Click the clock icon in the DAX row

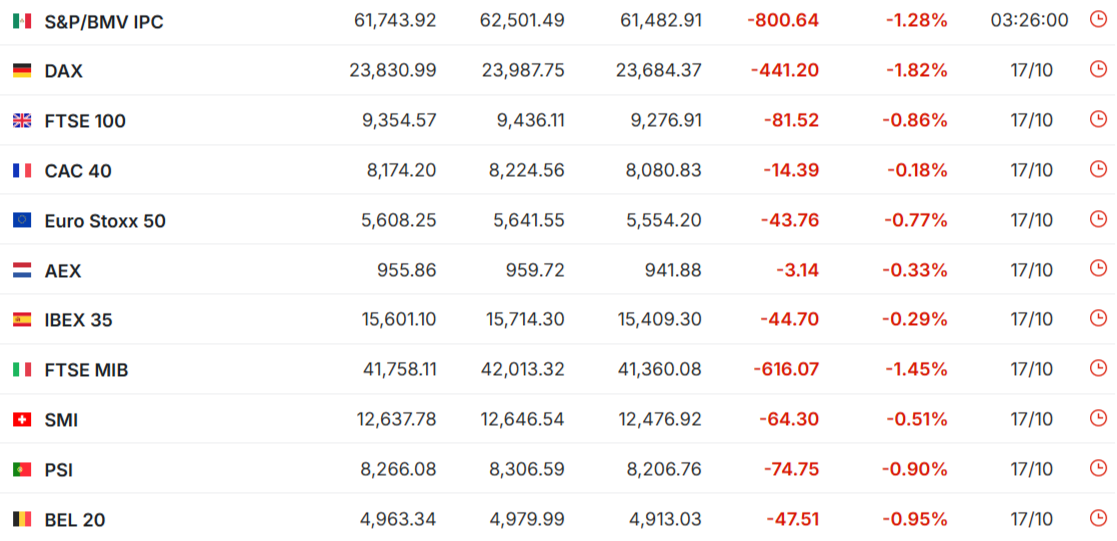[1098, 70]
